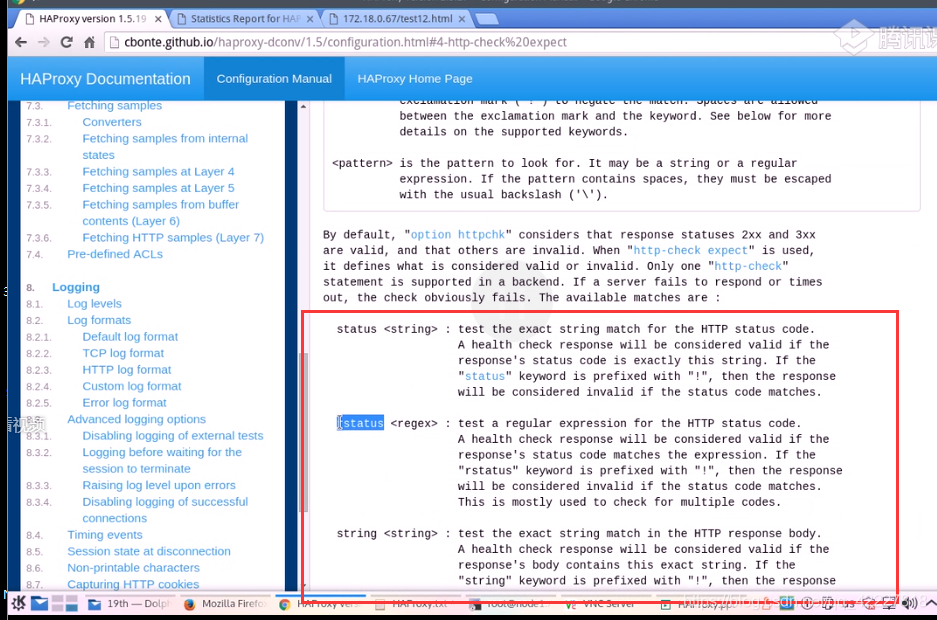
Task: Open Disabling logging of successful connections
Action: tap(165, 510)
